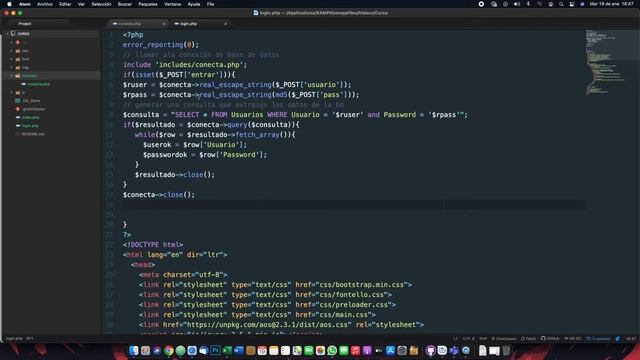Click the $consulta SELECT query line
The image size is (640, 360).
point(295,115)
